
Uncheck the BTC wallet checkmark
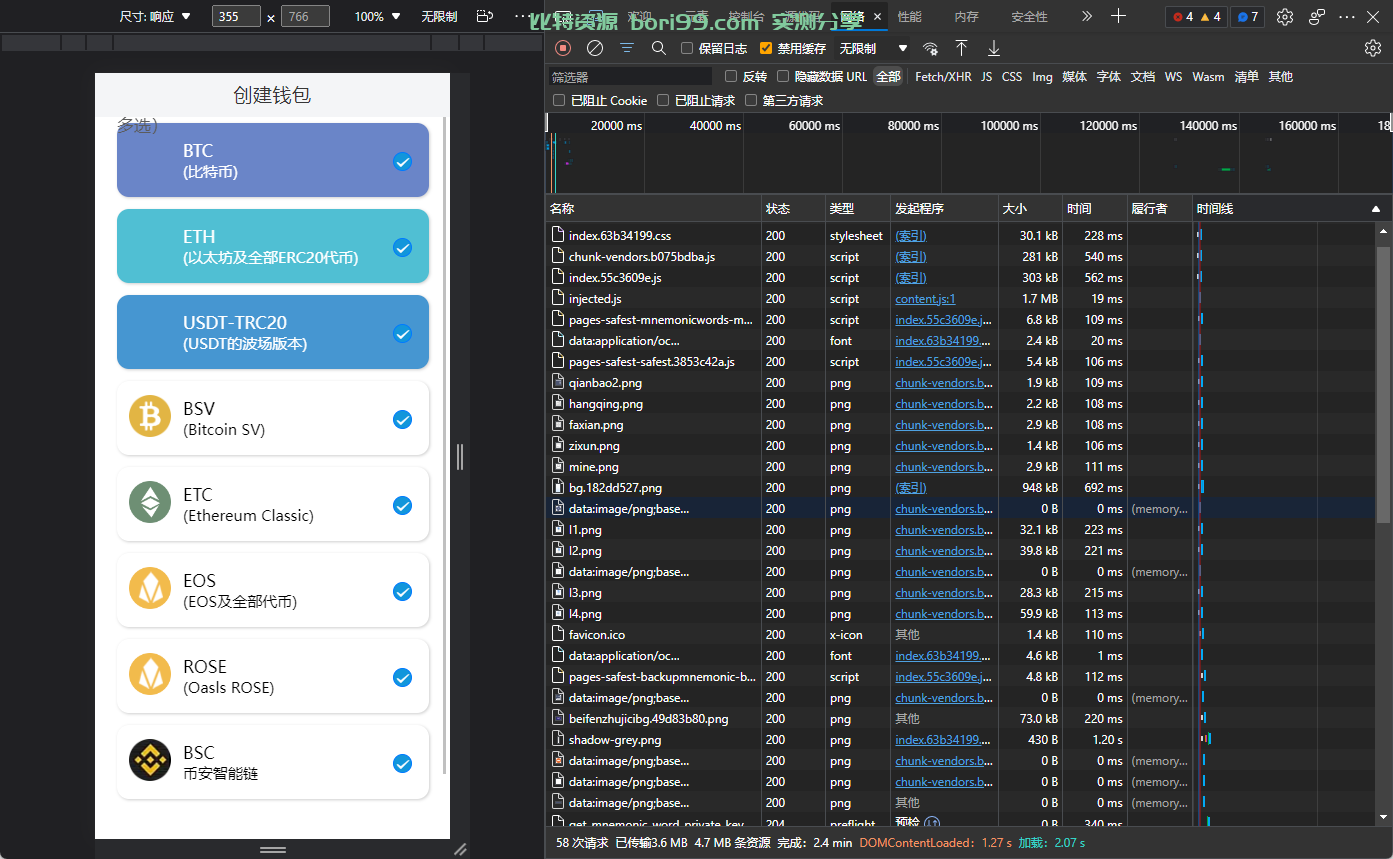(x=402, y=161)
